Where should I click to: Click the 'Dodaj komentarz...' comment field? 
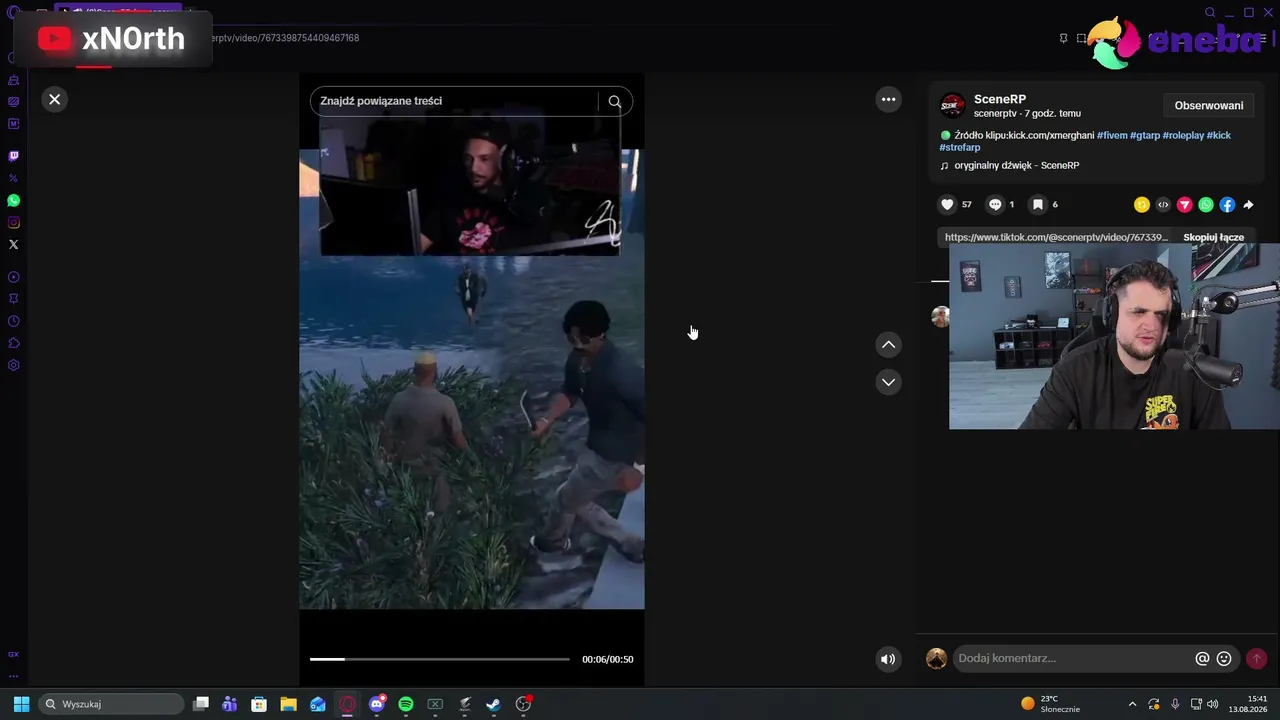point(1070,659)
